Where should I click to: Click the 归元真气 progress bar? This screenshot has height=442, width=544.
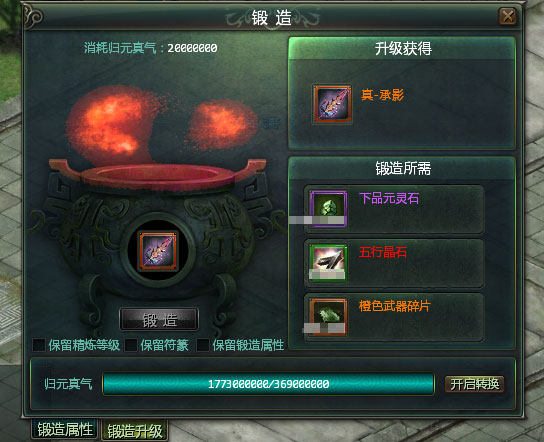268,384
